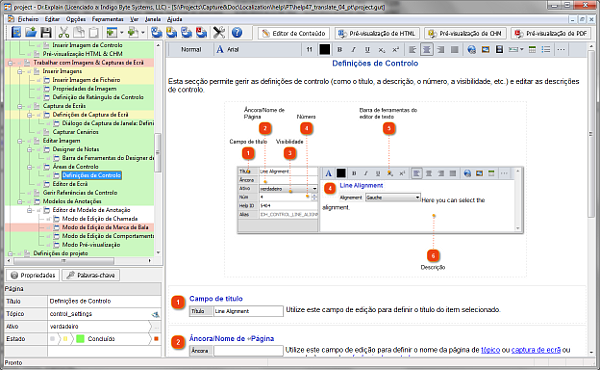600x370 pixels.
Task: Open the black text color swatch
Action: point(324,49)
